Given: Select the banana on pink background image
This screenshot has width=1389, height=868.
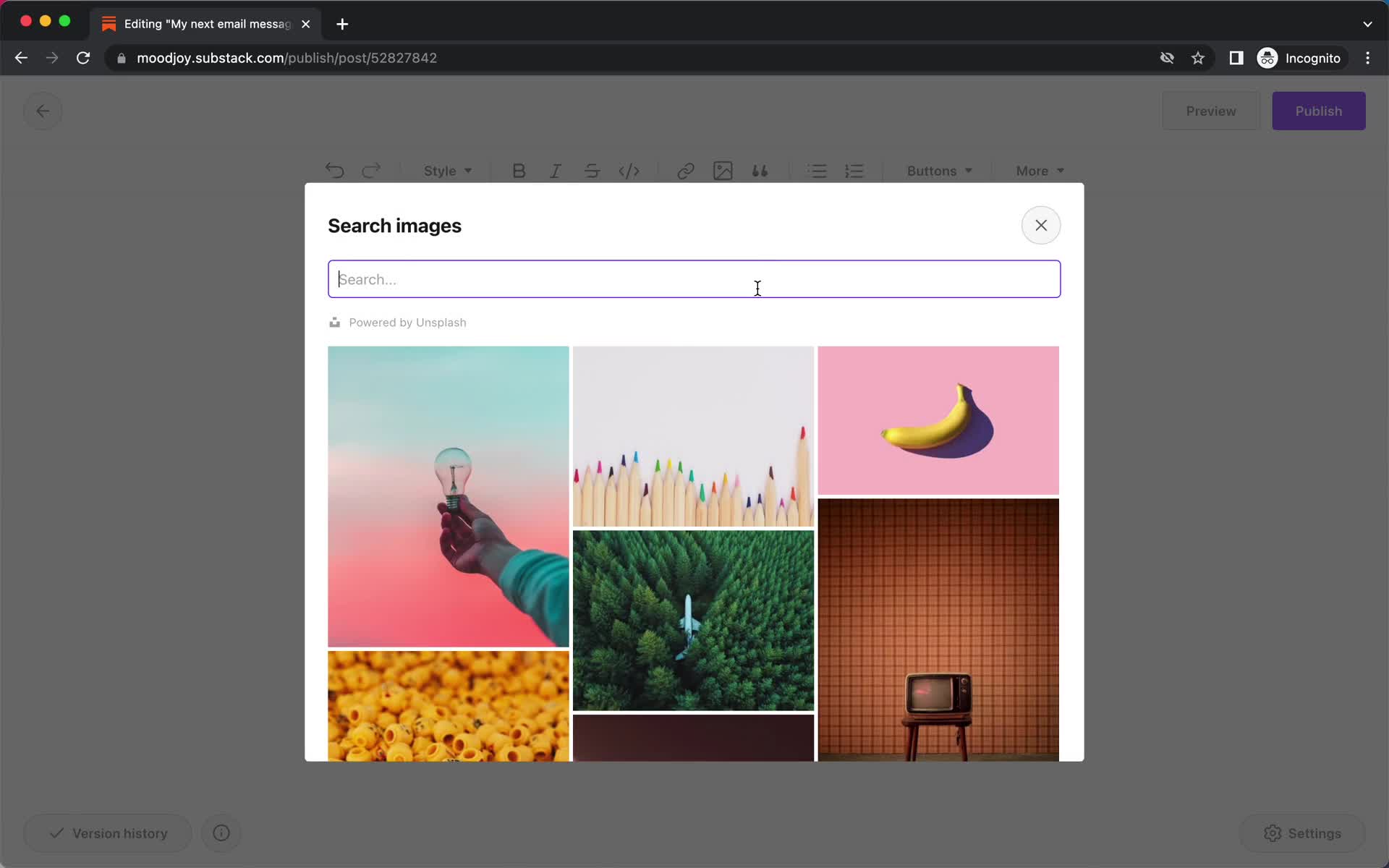Looking at the screenshot, I should (x=938, y=420).
